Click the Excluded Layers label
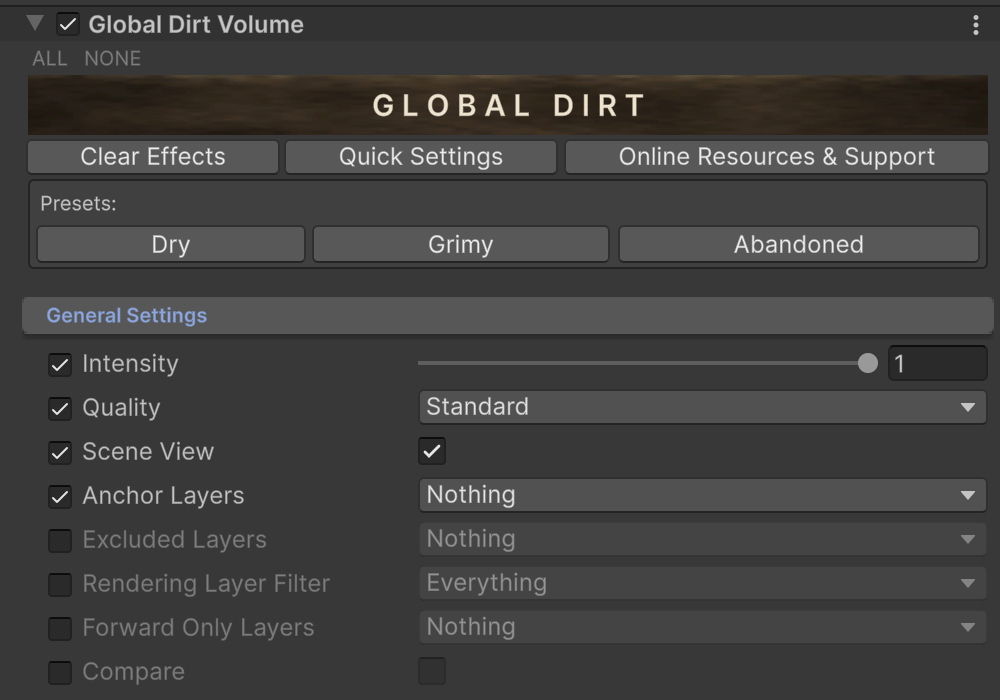 point(174,540)
